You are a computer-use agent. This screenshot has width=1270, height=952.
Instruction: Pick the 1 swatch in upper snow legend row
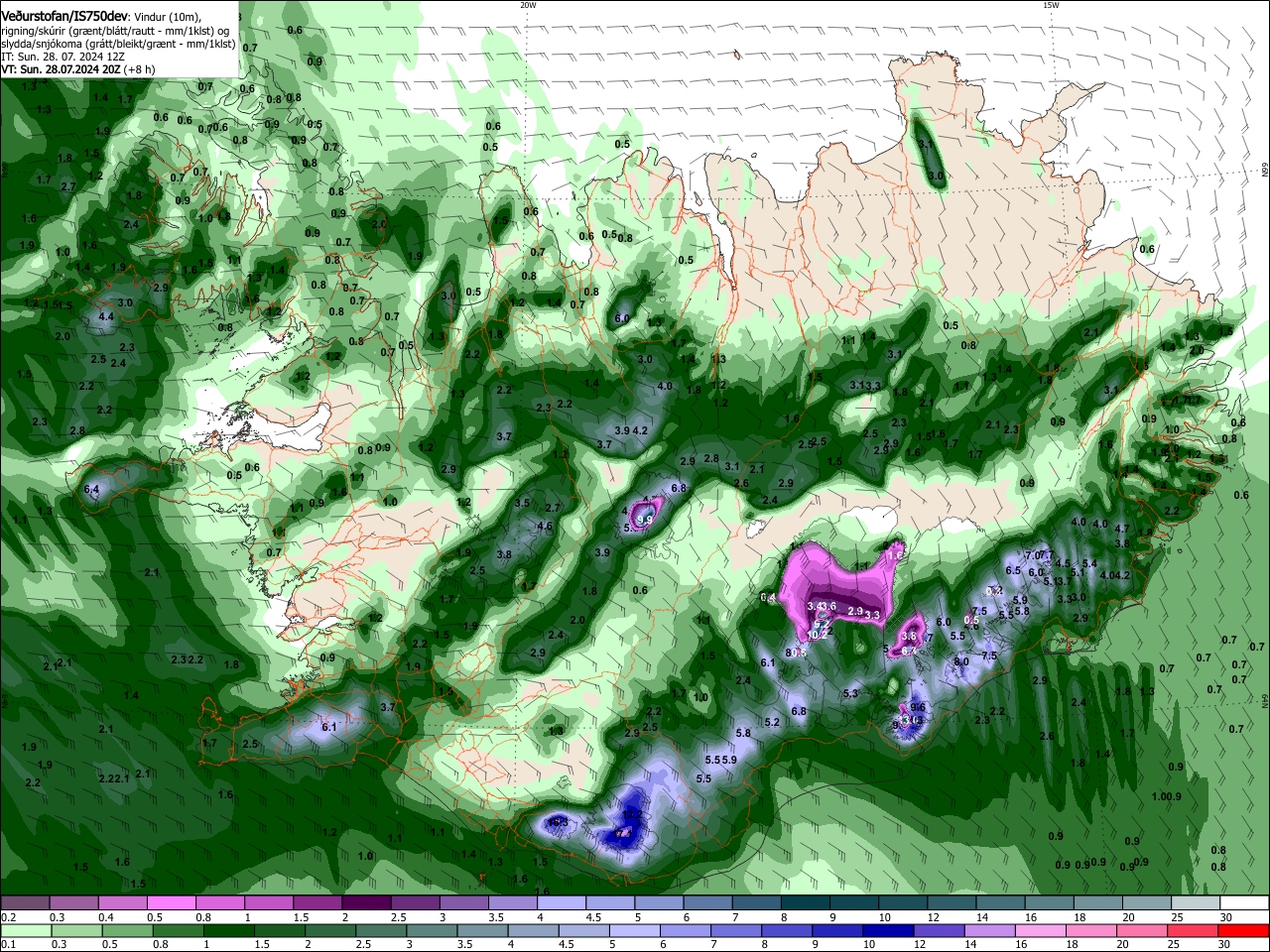[x=268, y=903]
